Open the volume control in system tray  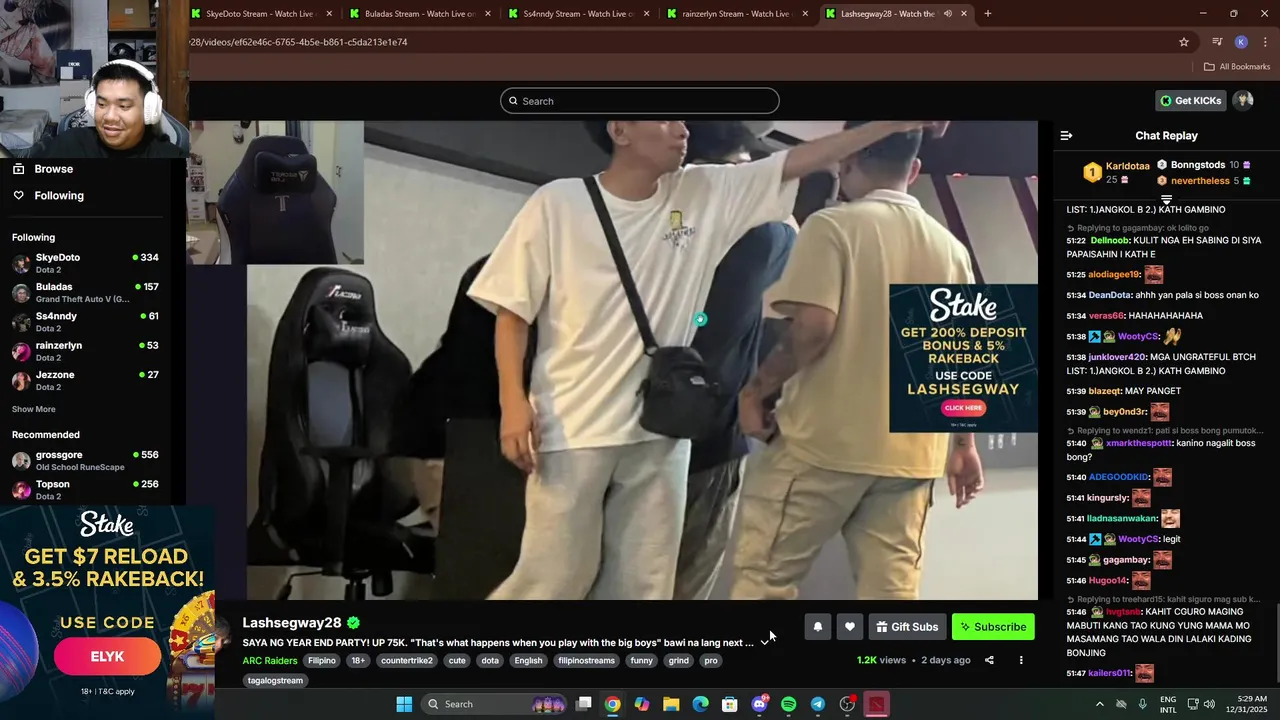coord(1209,704)
